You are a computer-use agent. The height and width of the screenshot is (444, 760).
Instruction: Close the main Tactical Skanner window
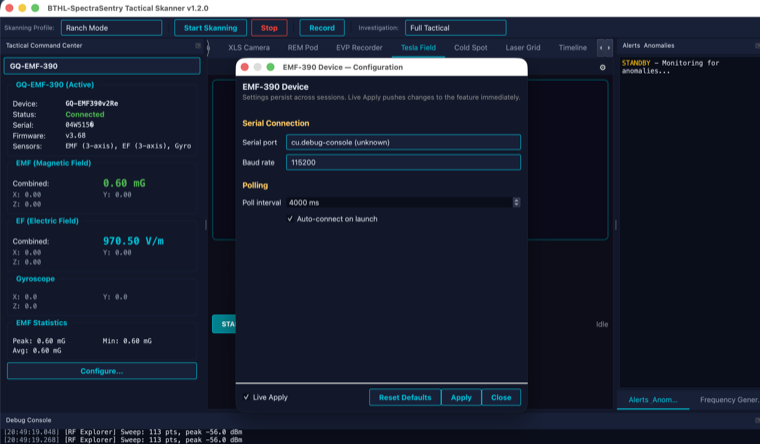(9, 8)
